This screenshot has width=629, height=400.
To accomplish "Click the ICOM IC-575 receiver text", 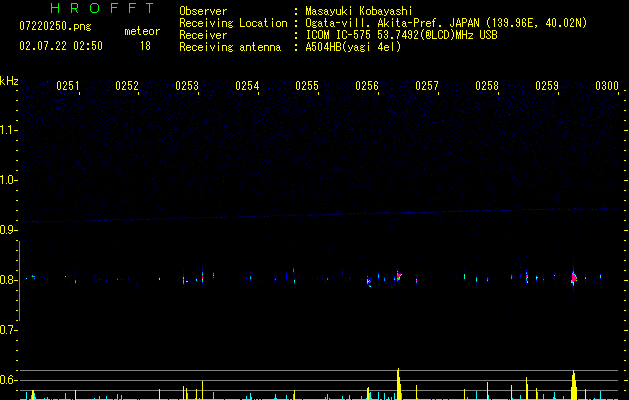I will (401, 35).
